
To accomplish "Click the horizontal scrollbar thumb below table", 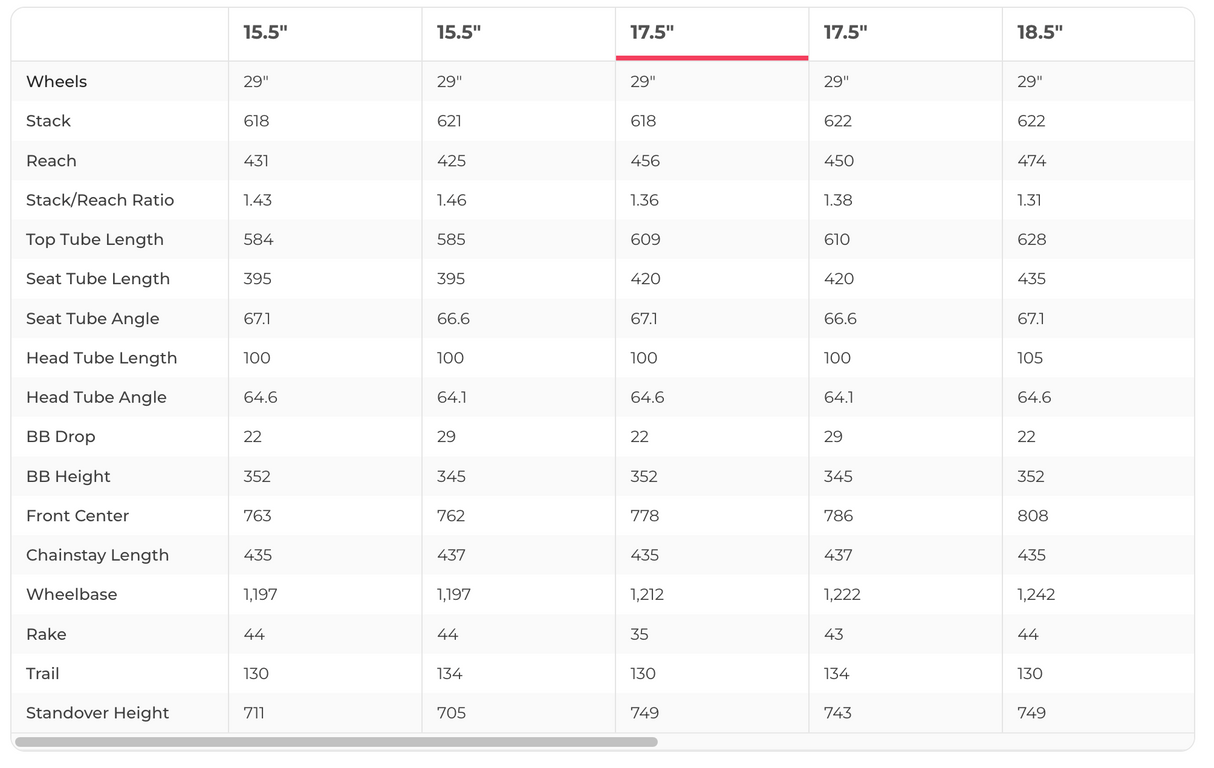I will tap(336, 742).
